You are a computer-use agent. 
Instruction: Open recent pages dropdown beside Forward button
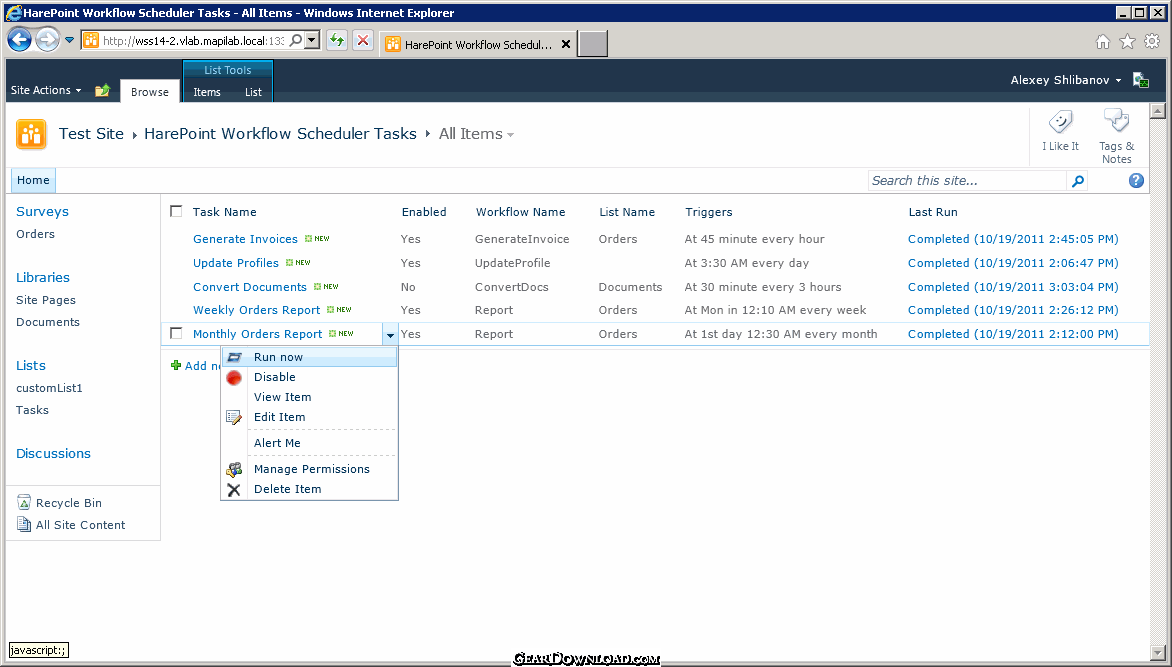(x=70, y=40)
